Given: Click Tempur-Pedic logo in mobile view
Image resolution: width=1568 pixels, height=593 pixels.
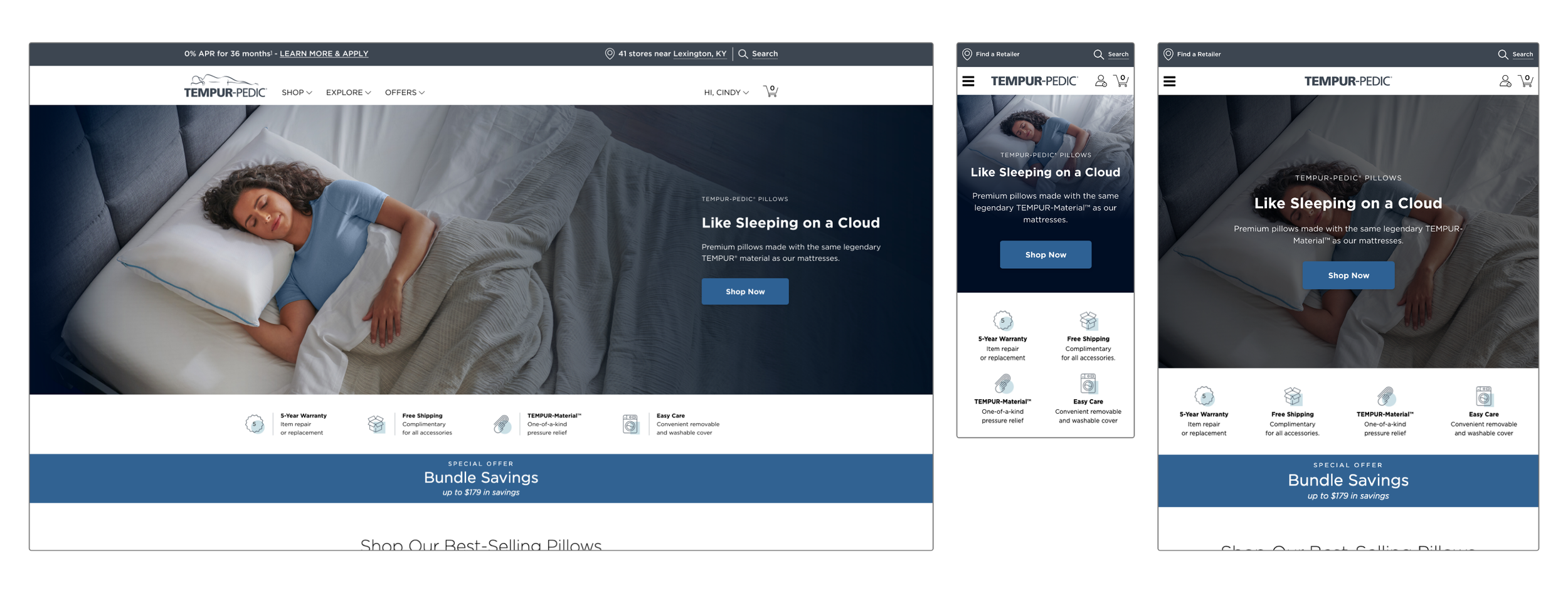Looking at the screenshot, I should coord(1034,81).
